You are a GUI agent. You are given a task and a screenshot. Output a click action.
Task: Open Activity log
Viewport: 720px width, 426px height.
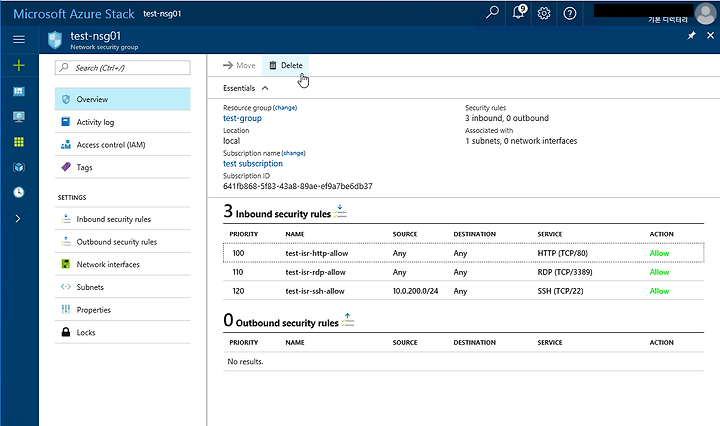pyautogui.click(x=123, y=122)
